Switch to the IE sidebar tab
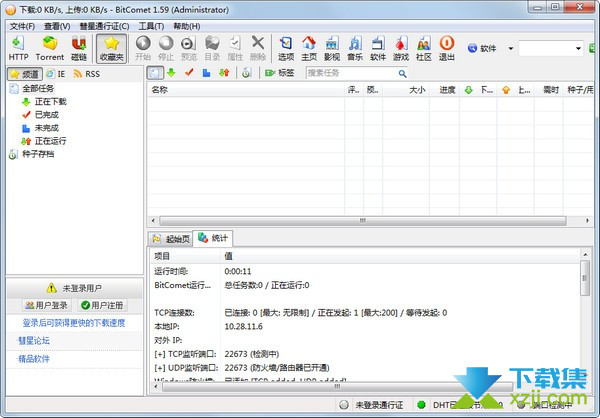This screenshot has height=418, width=600. coord(56,74)
